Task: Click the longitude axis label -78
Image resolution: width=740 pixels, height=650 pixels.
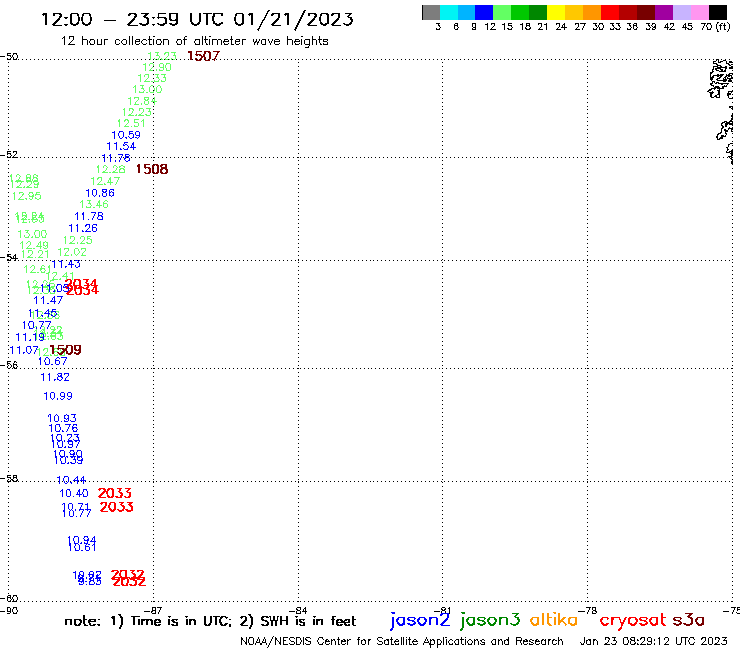Action: click(x=588, y=610)
